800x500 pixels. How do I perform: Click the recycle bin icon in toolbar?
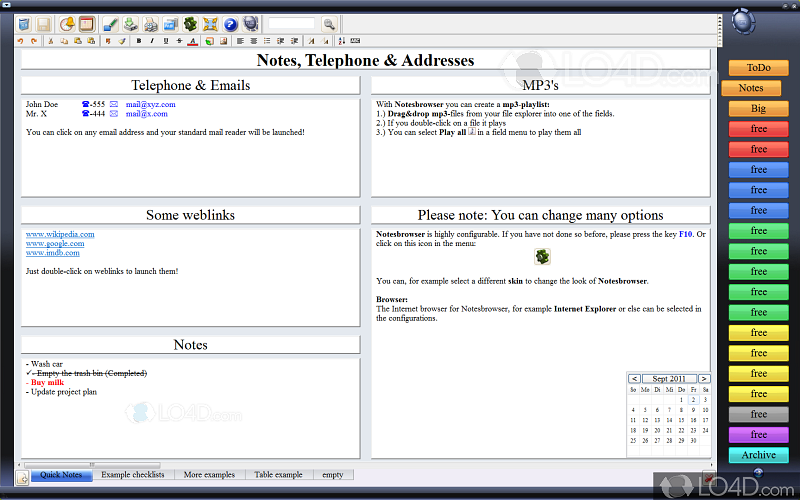23,24
